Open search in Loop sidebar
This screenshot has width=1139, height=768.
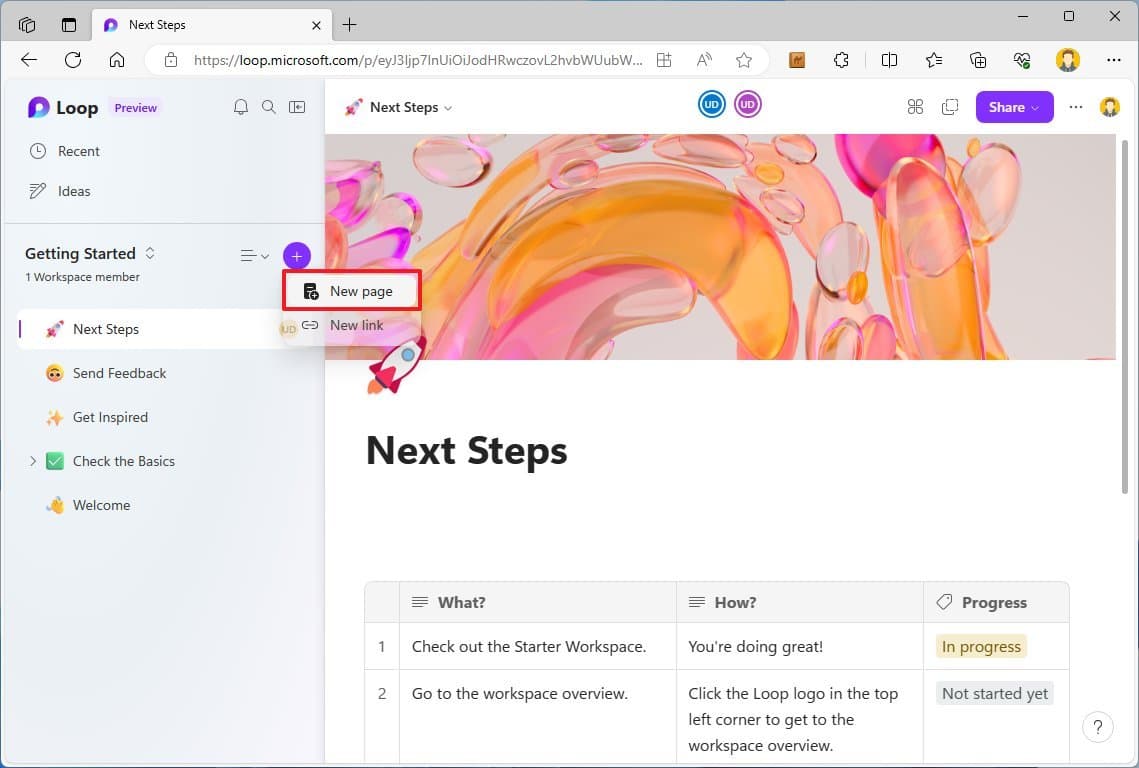(x=269, y=107)
